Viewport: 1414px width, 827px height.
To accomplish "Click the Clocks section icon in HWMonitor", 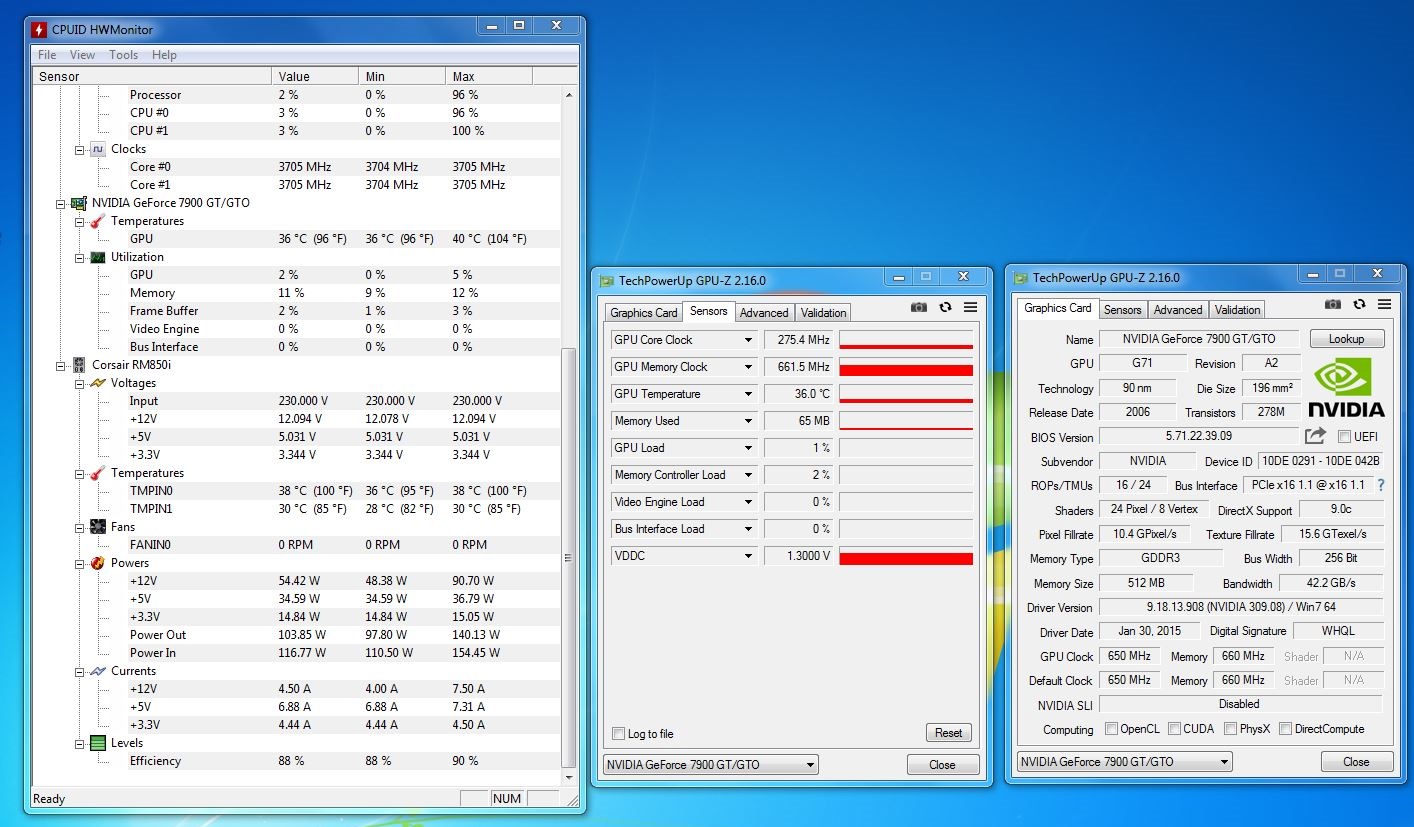I will tap(97, 149).
